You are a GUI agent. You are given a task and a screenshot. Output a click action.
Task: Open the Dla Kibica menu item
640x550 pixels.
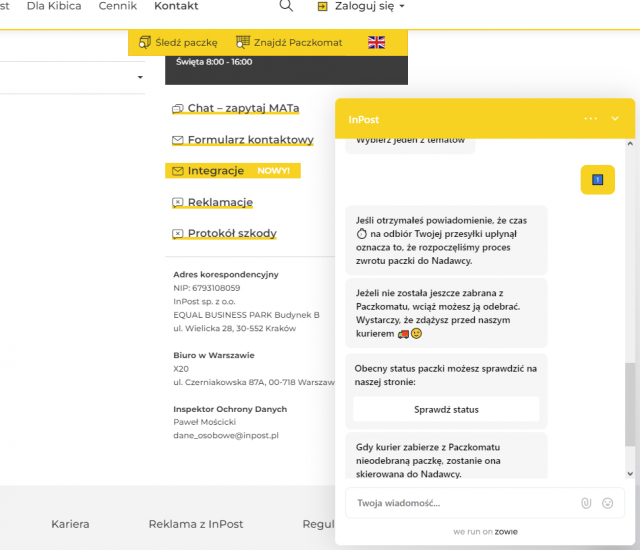pos(54,6)
